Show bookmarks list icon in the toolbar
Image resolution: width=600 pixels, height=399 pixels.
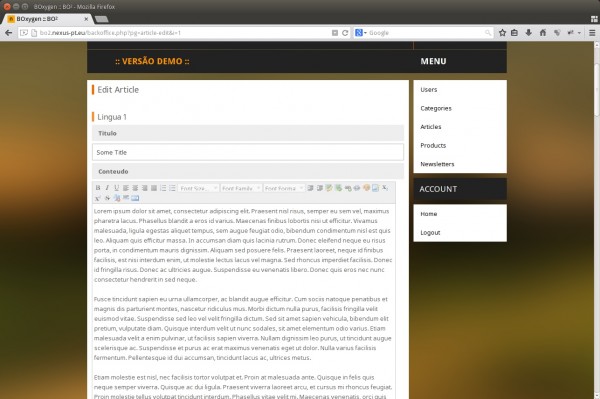514,33
